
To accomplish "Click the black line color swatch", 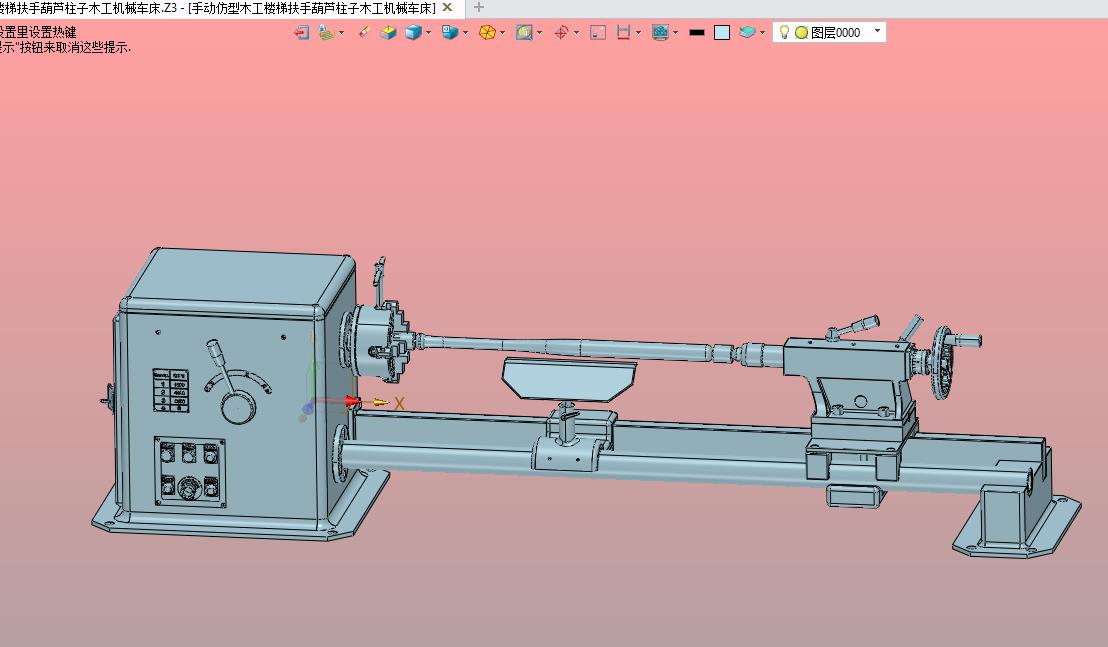I will (x=697, y=32).
